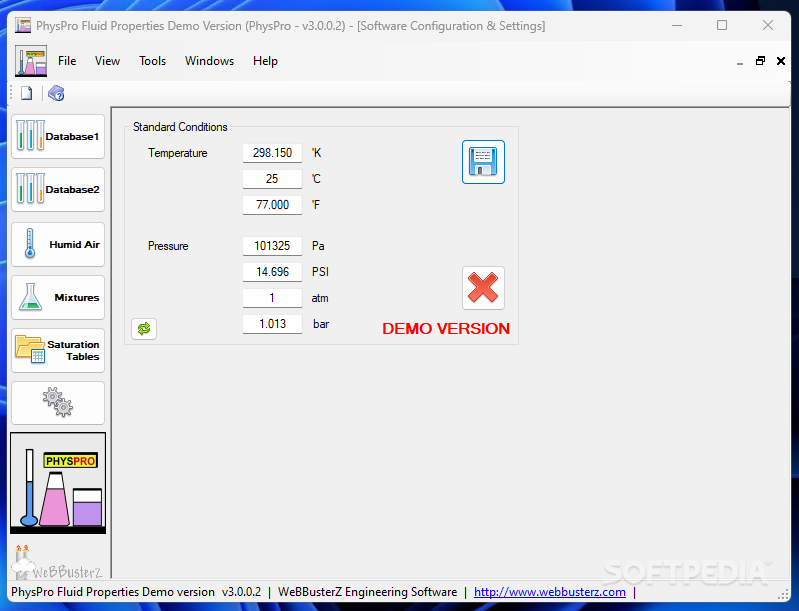Image resolution: width=799 pixels, height=611 pixels.
Task: Click the floppy disk save icon
Action: point(483,162)
